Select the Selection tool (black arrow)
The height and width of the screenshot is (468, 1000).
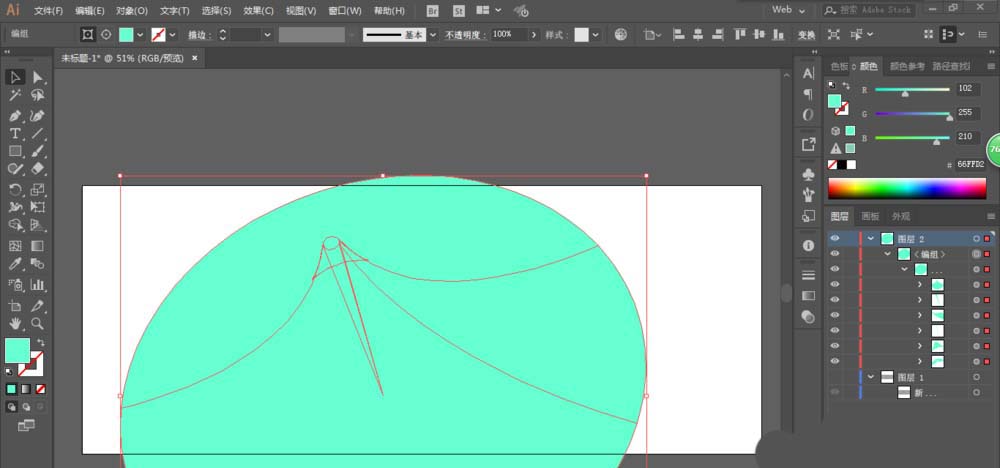15,77
